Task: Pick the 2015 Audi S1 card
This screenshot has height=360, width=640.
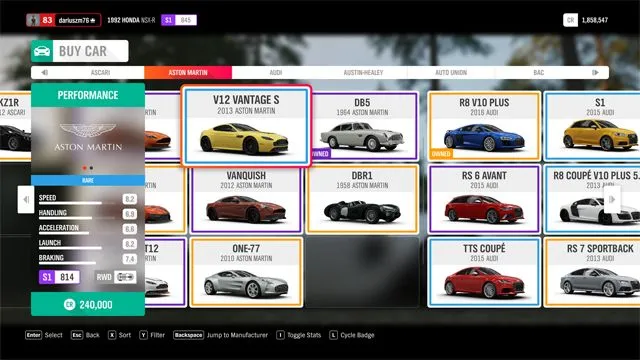Action: (x=593, y=126)
